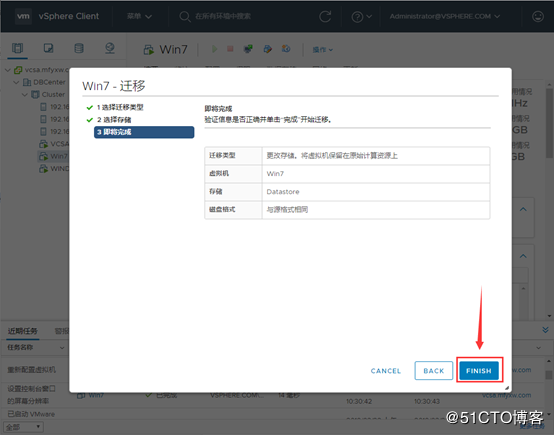Focus the global search field
Viewport: 554px width, 435px height.
[223, 16]
